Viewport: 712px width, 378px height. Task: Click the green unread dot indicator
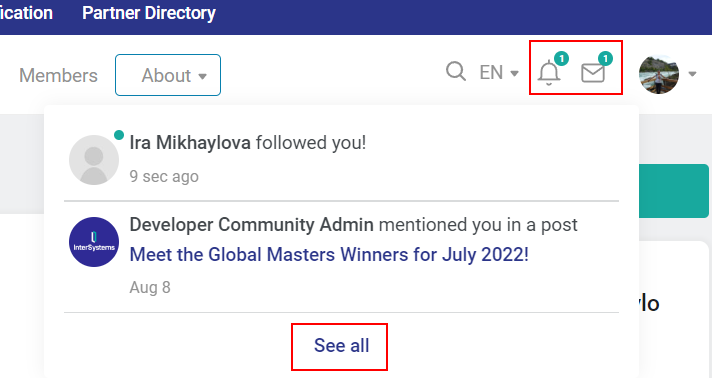(x=119, y=135)
